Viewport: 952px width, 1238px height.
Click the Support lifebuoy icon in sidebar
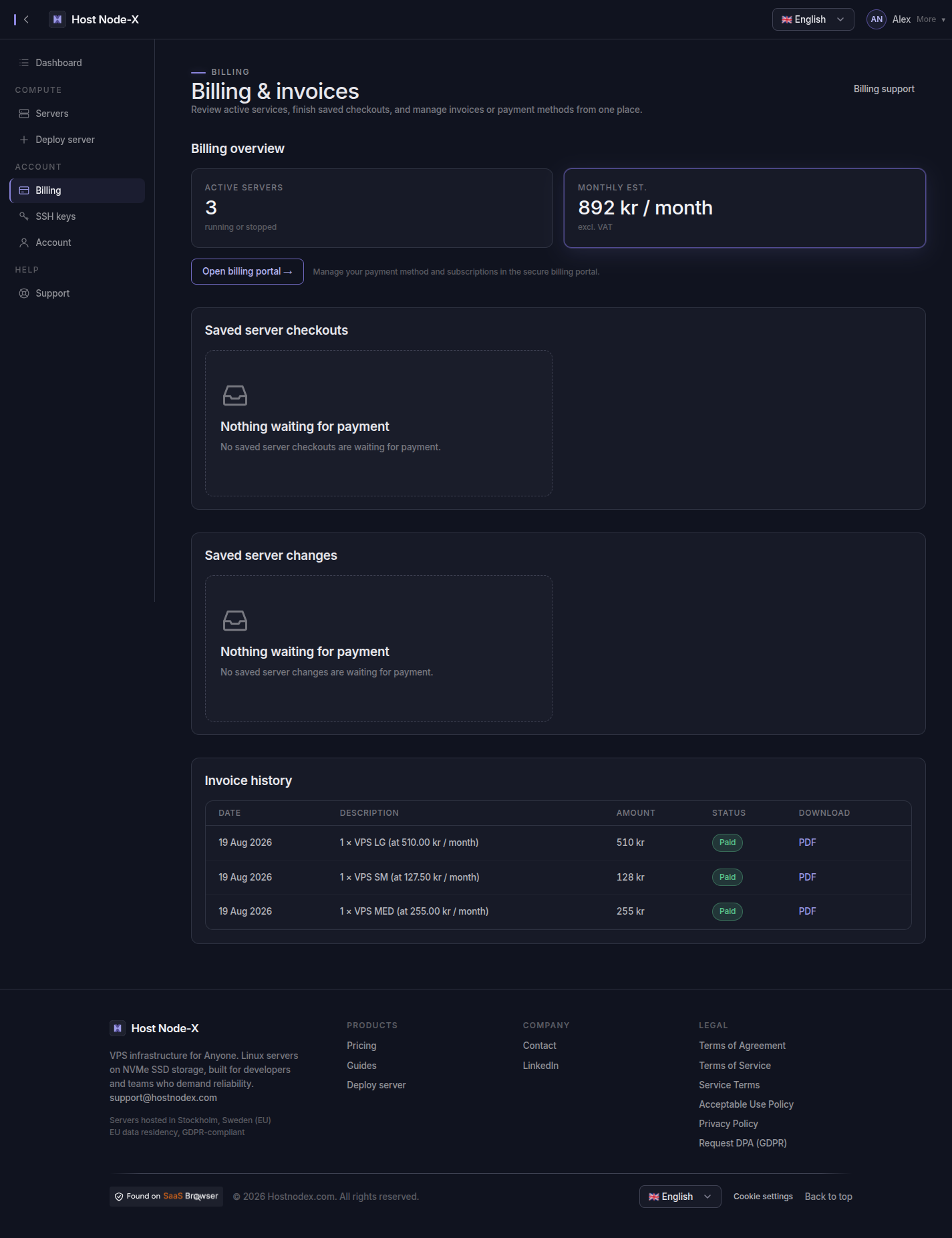[x=24, y=293]
